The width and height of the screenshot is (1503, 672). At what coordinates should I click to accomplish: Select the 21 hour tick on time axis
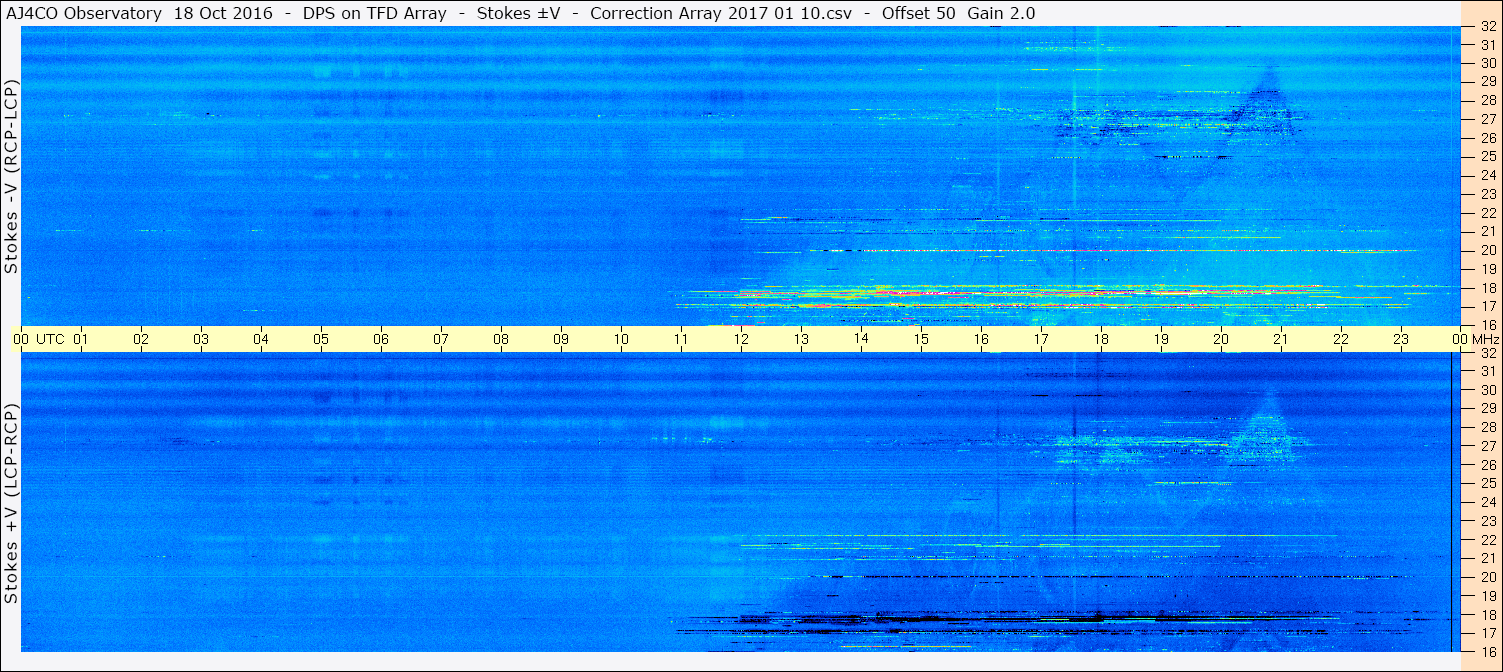1281,339
